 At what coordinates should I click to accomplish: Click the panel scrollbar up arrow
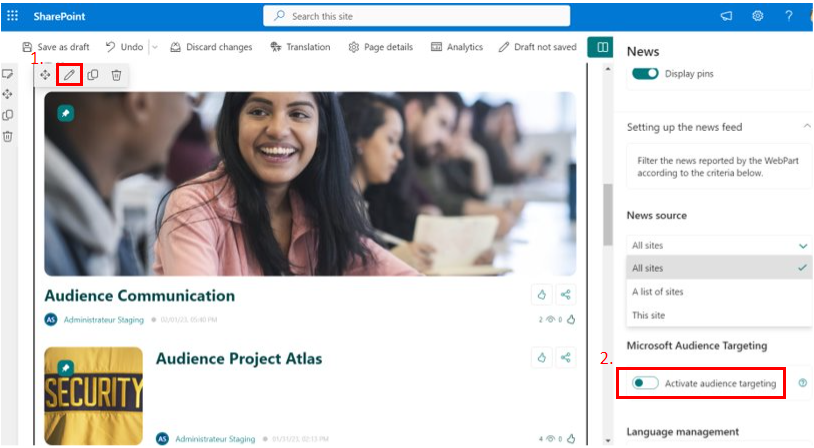click(608, 69)
